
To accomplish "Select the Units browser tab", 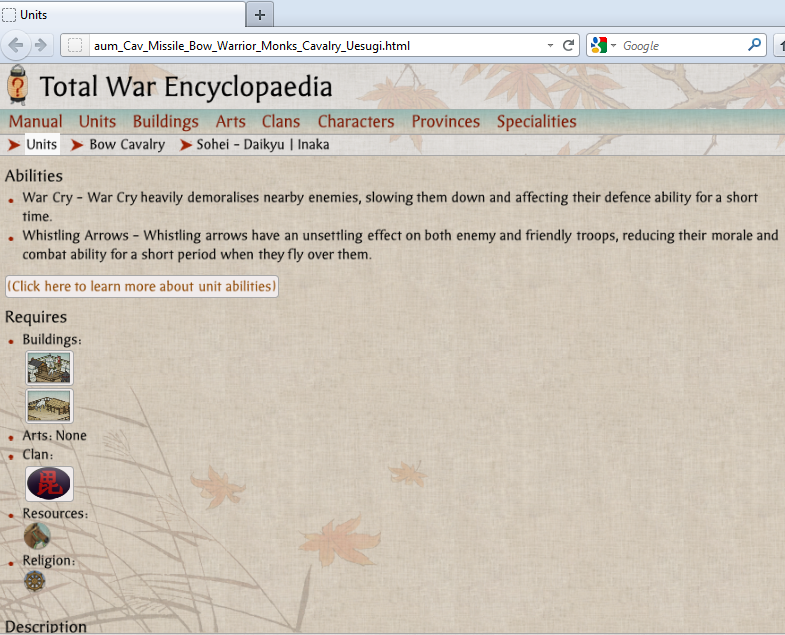I will tap(123, 15).
